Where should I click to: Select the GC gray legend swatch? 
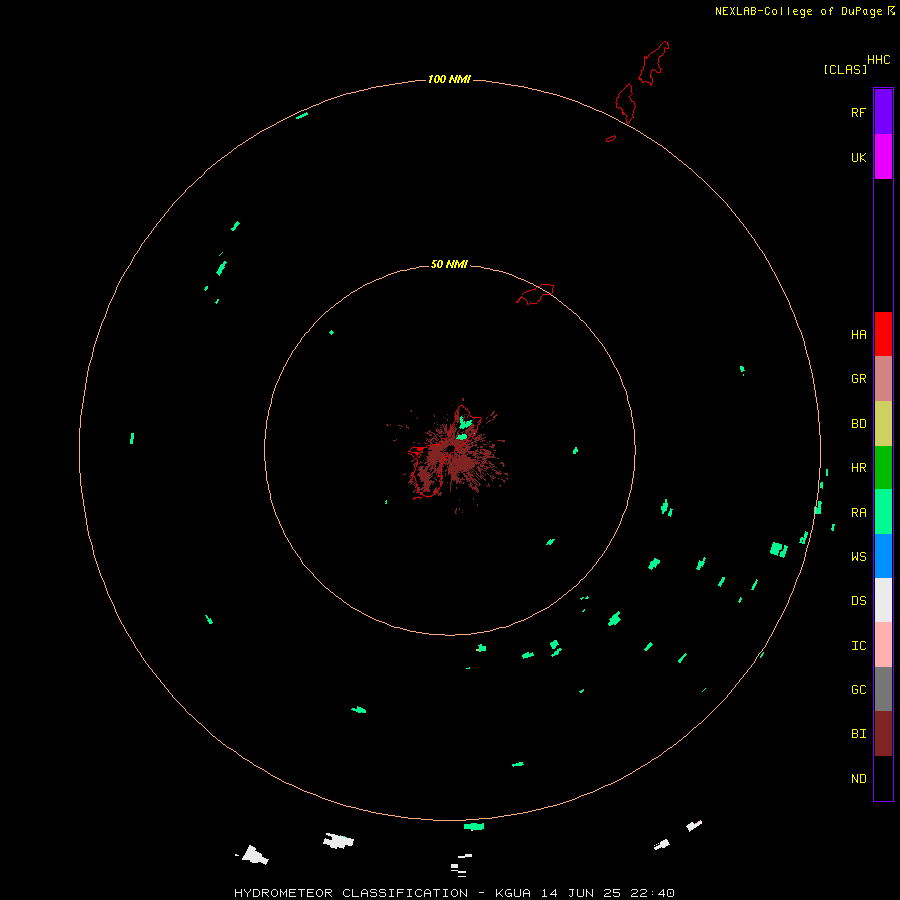(883, 689)
